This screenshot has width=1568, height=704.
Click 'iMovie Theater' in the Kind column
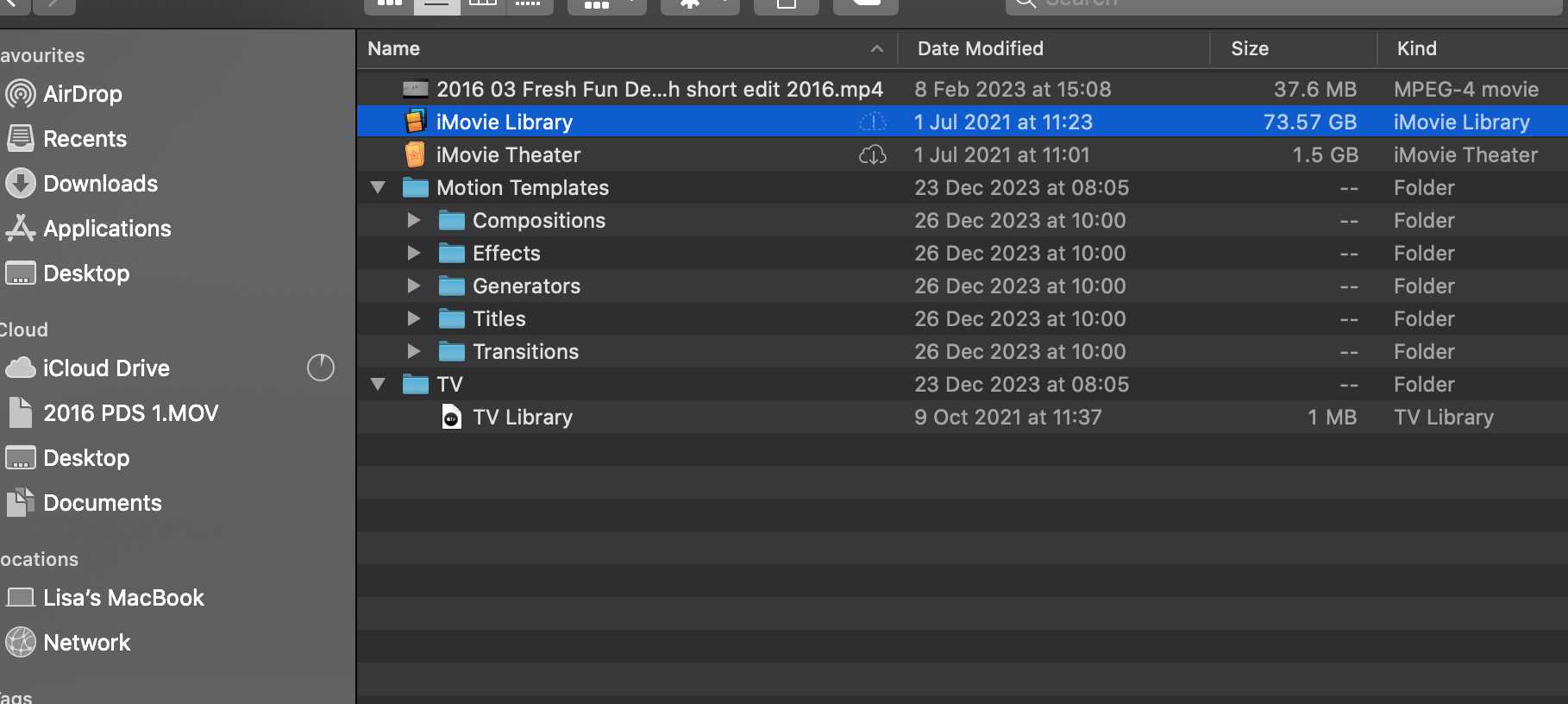[1466, 154]
